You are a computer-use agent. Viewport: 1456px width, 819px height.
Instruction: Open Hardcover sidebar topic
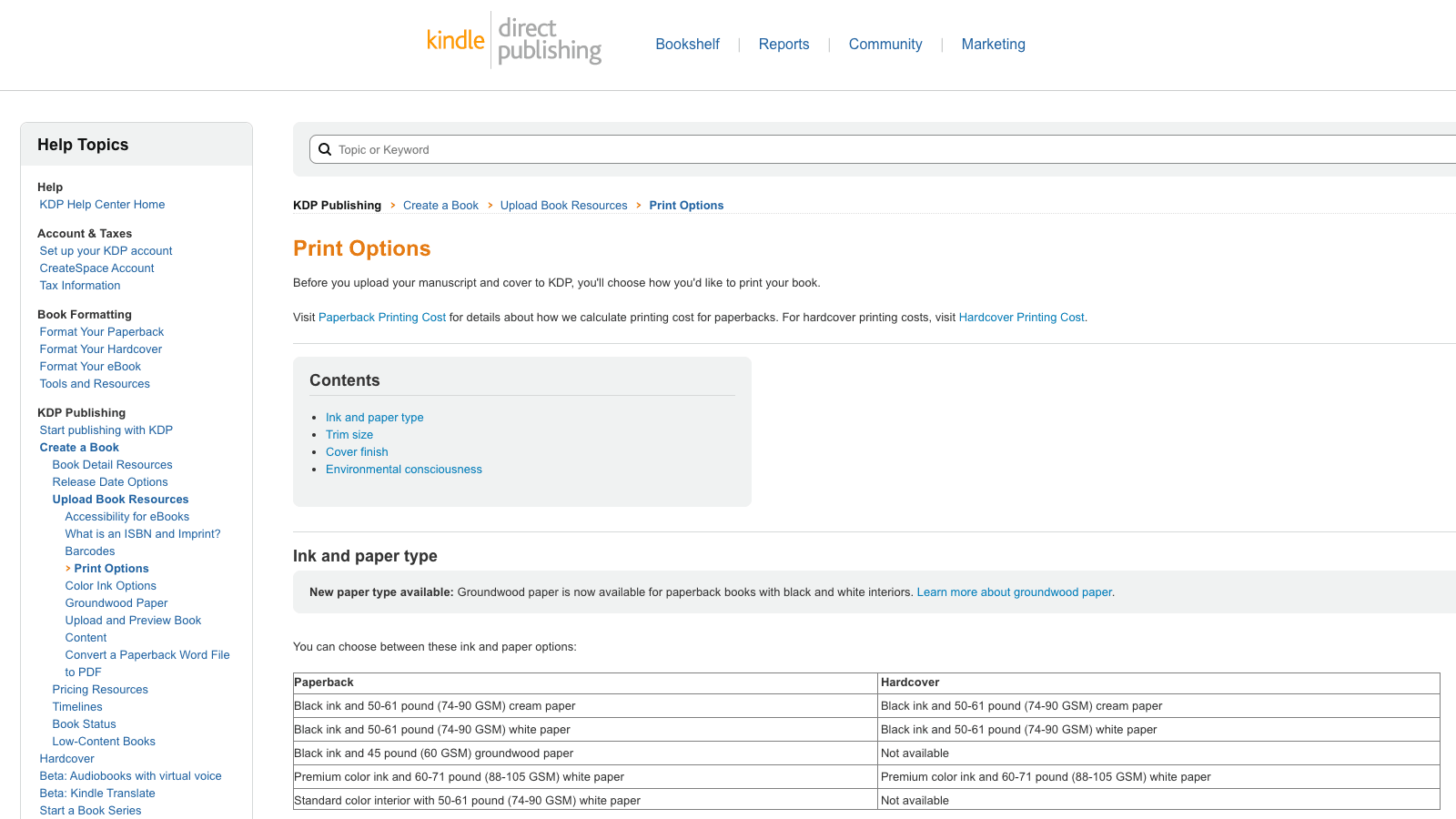tap(66, 759)
